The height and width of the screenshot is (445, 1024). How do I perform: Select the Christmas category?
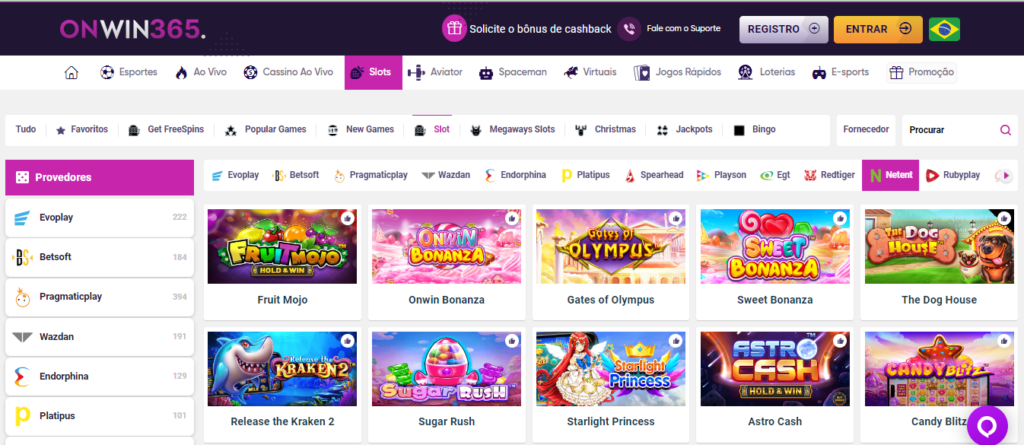point(605,129)
